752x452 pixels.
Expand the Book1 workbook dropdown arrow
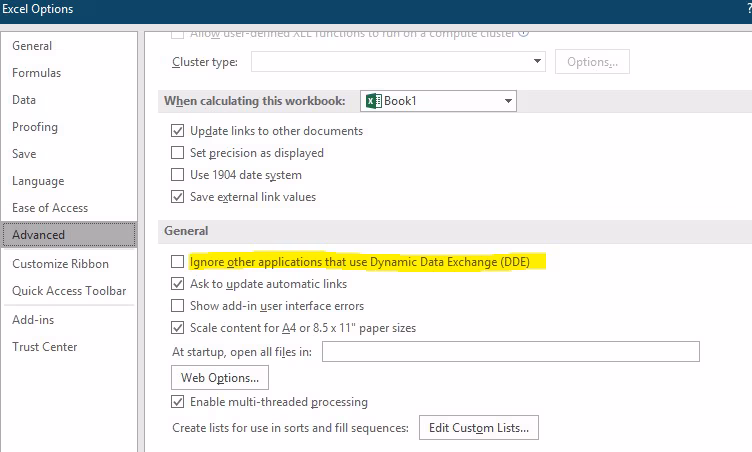(508, 101)
